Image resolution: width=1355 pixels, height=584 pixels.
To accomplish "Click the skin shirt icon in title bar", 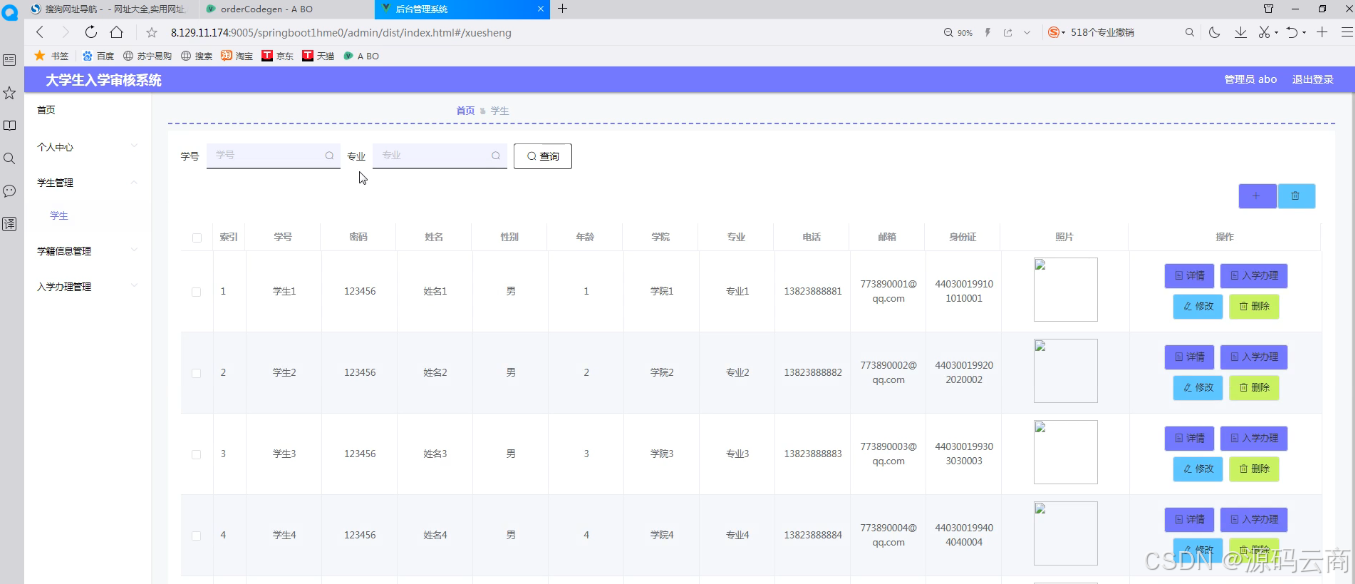I will (1268, 8).
